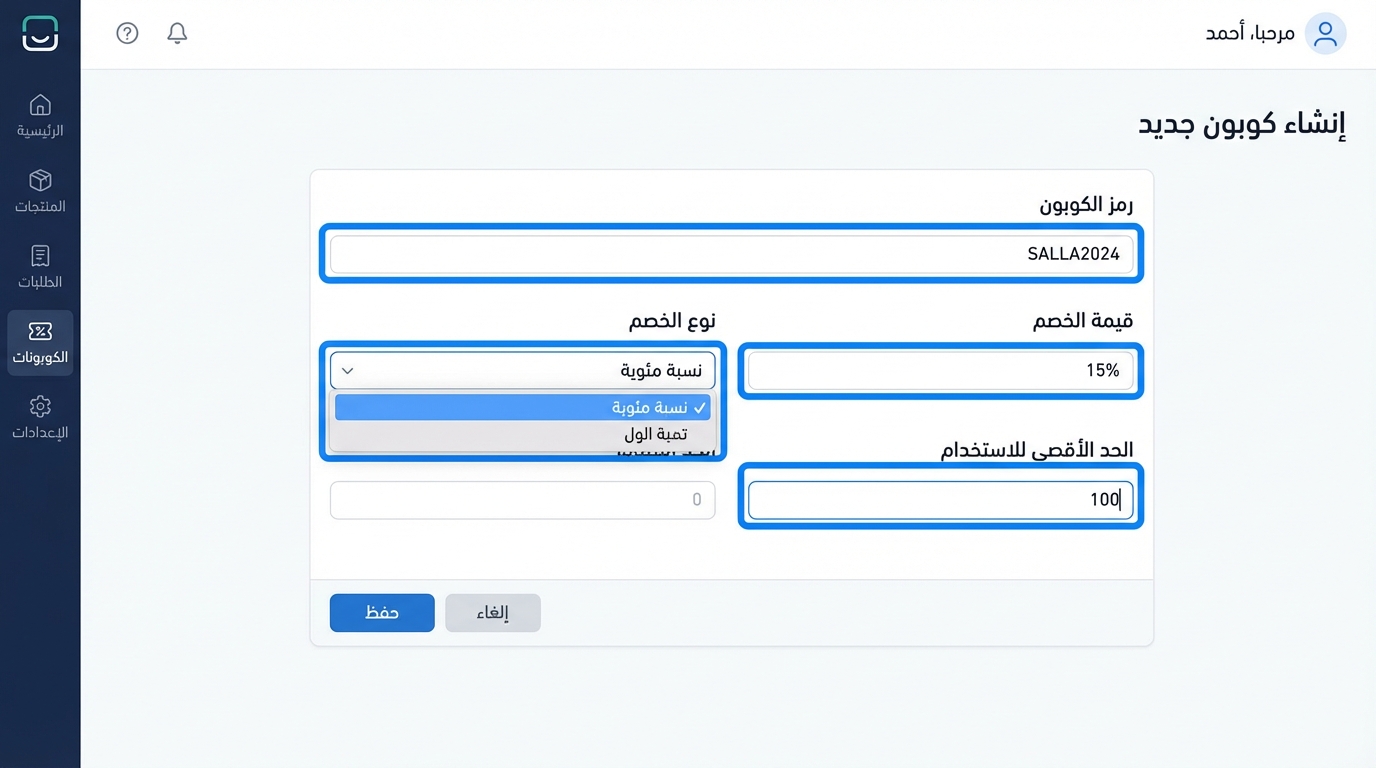
Task: Click the Salla smiley logo icon
Action: (x=40, y=34)
